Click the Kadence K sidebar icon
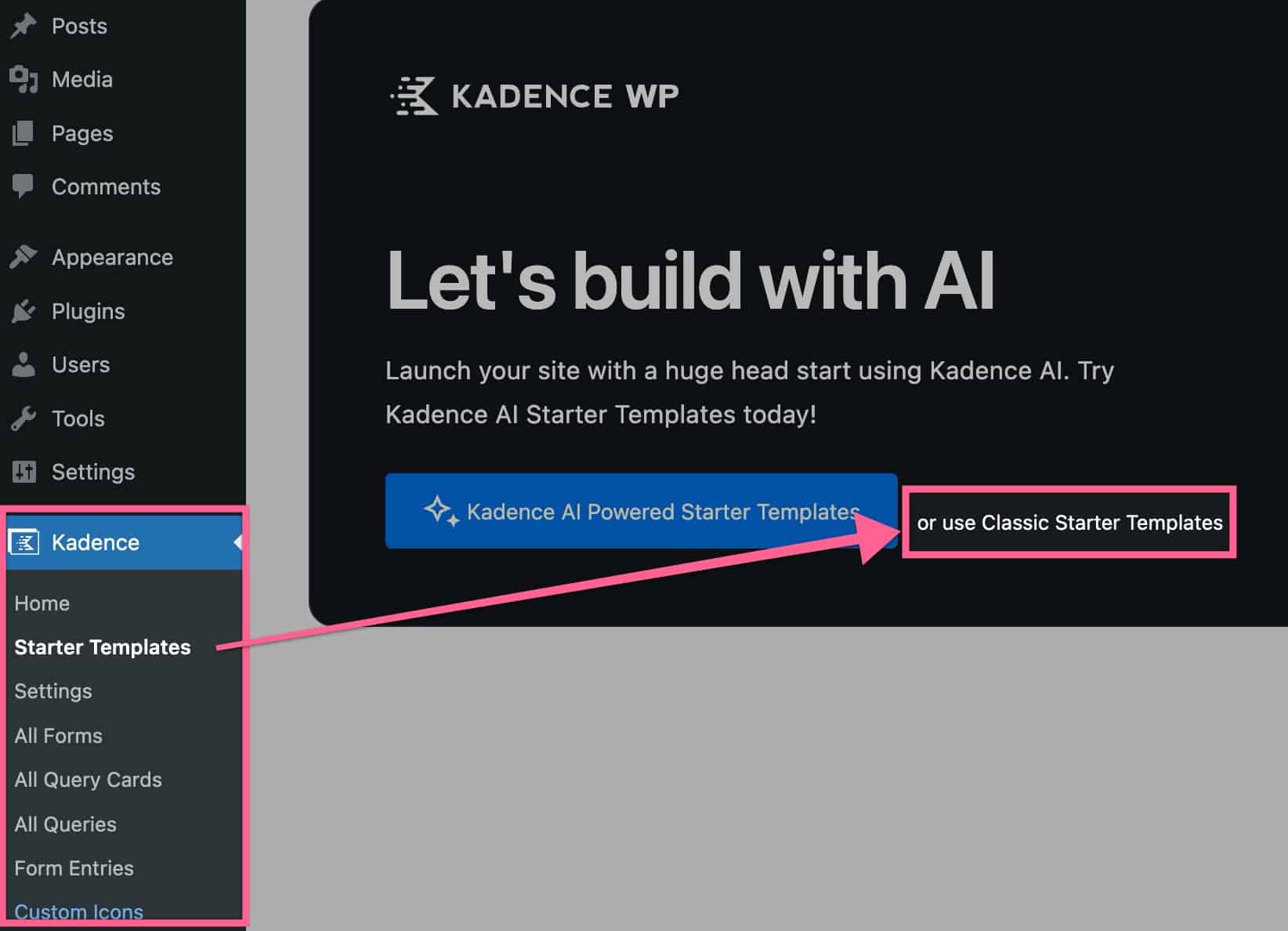 pyautogui.click(x=24, y=542)
